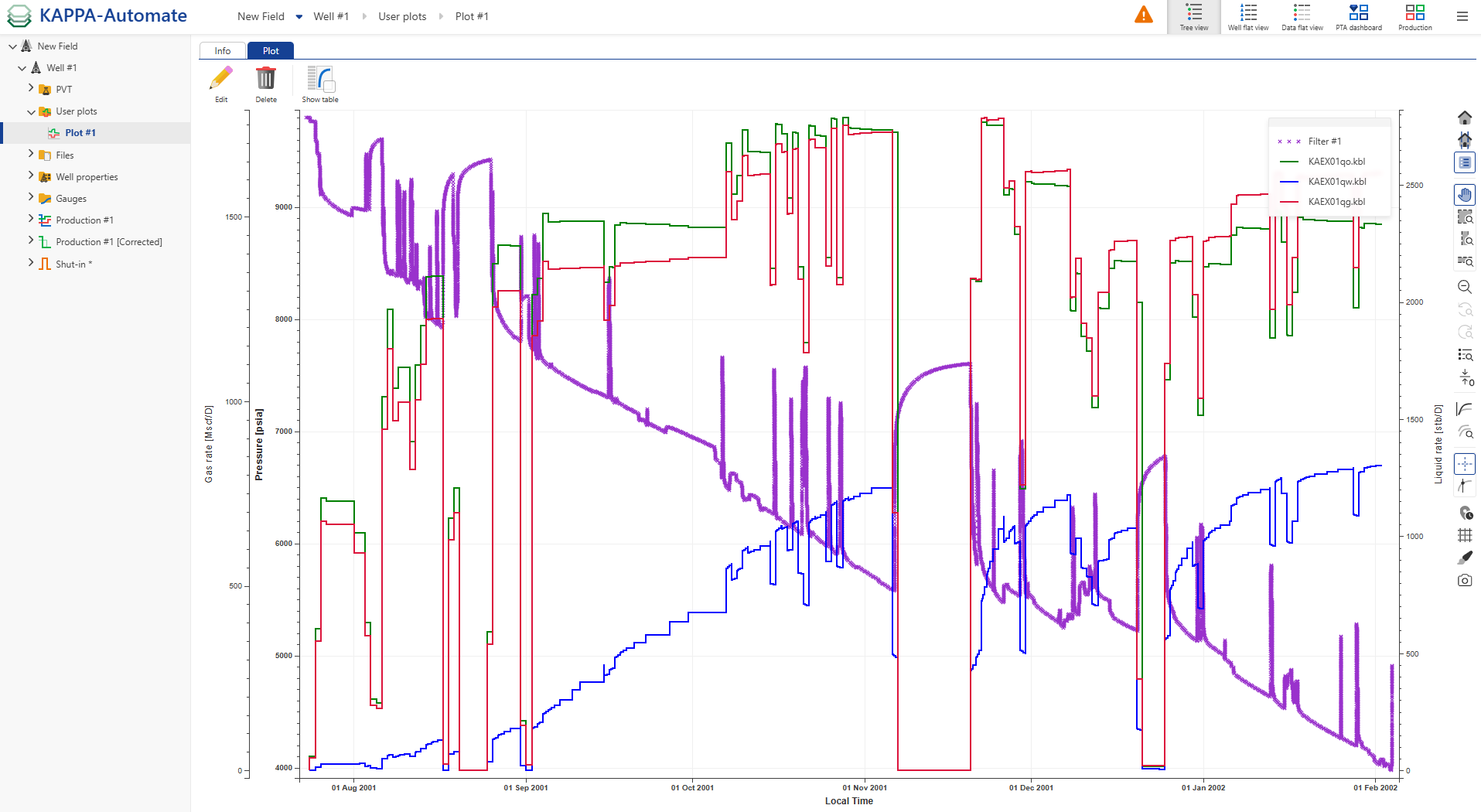Select the crosshair tracking tool on the right
1481x812 pixels.
[x=1465, y=464]
